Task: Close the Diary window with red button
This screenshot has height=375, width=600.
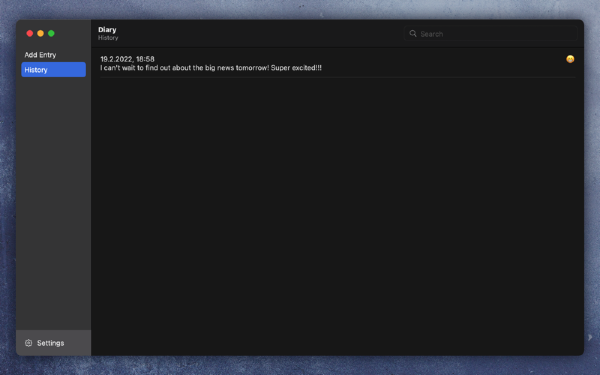Action: click(30, 33)
